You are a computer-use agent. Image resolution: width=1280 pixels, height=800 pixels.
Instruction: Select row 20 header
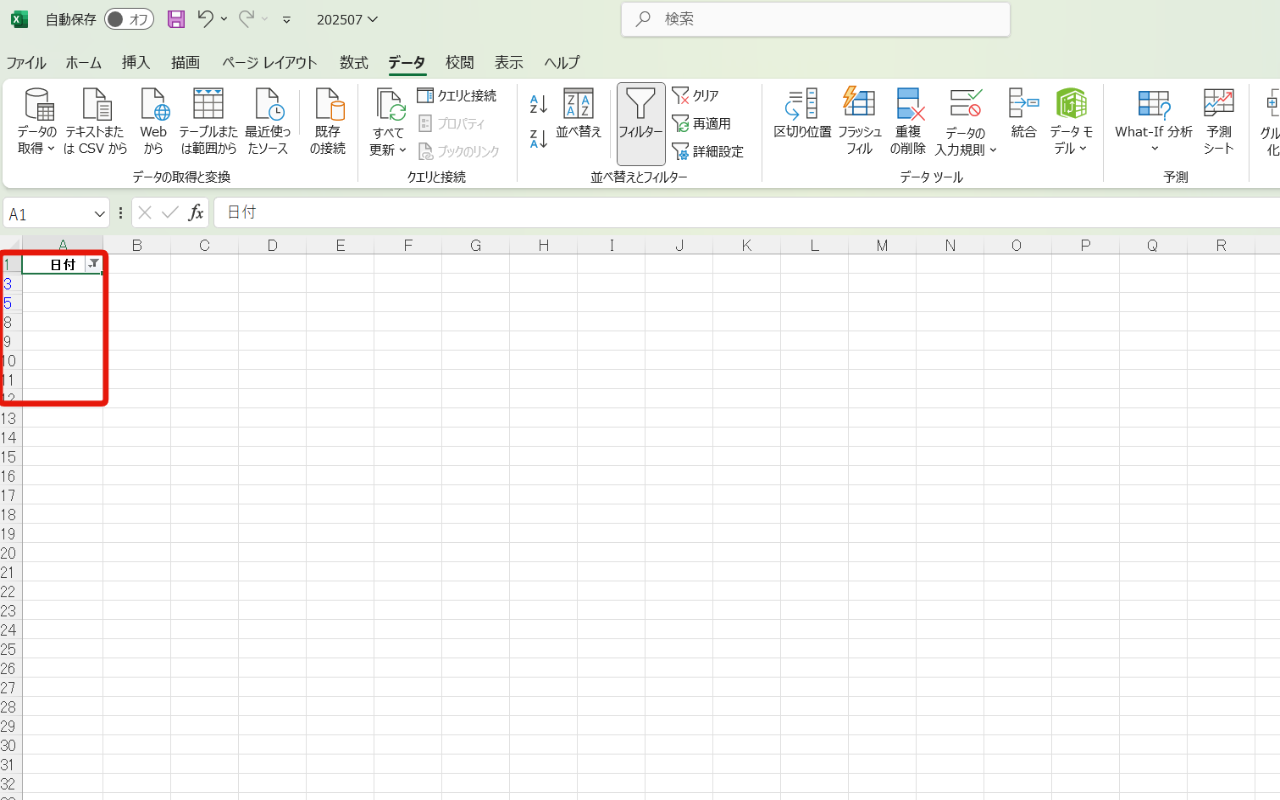pyautogui.click(x=10, y=554)
